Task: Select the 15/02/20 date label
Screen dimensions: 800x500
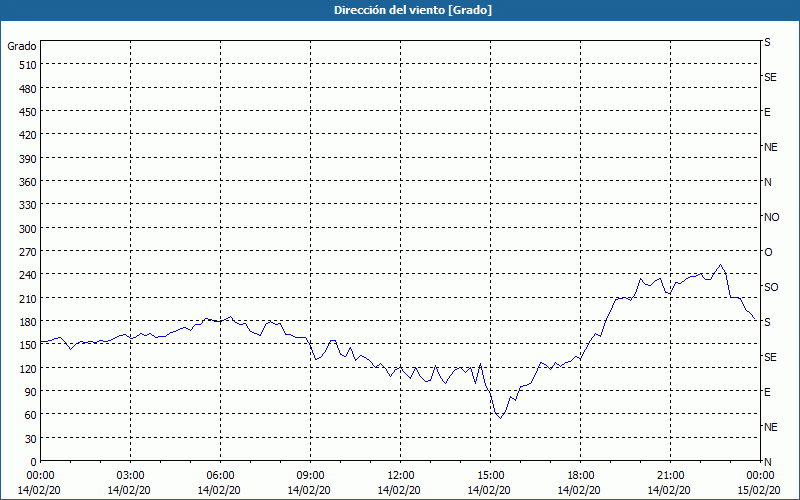Action: [760, 490]
